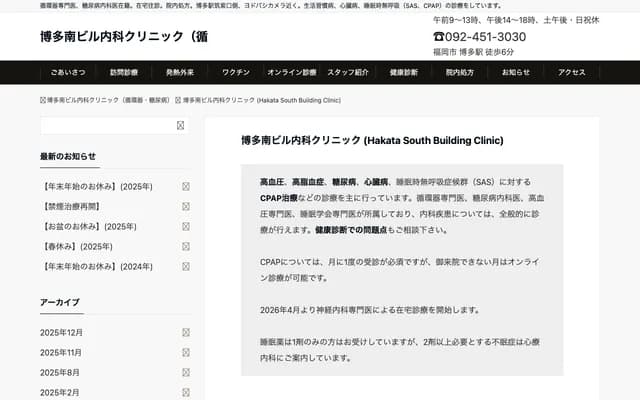Click the arrow icon beside 2025年12月 archive

[x=186, y=333]
